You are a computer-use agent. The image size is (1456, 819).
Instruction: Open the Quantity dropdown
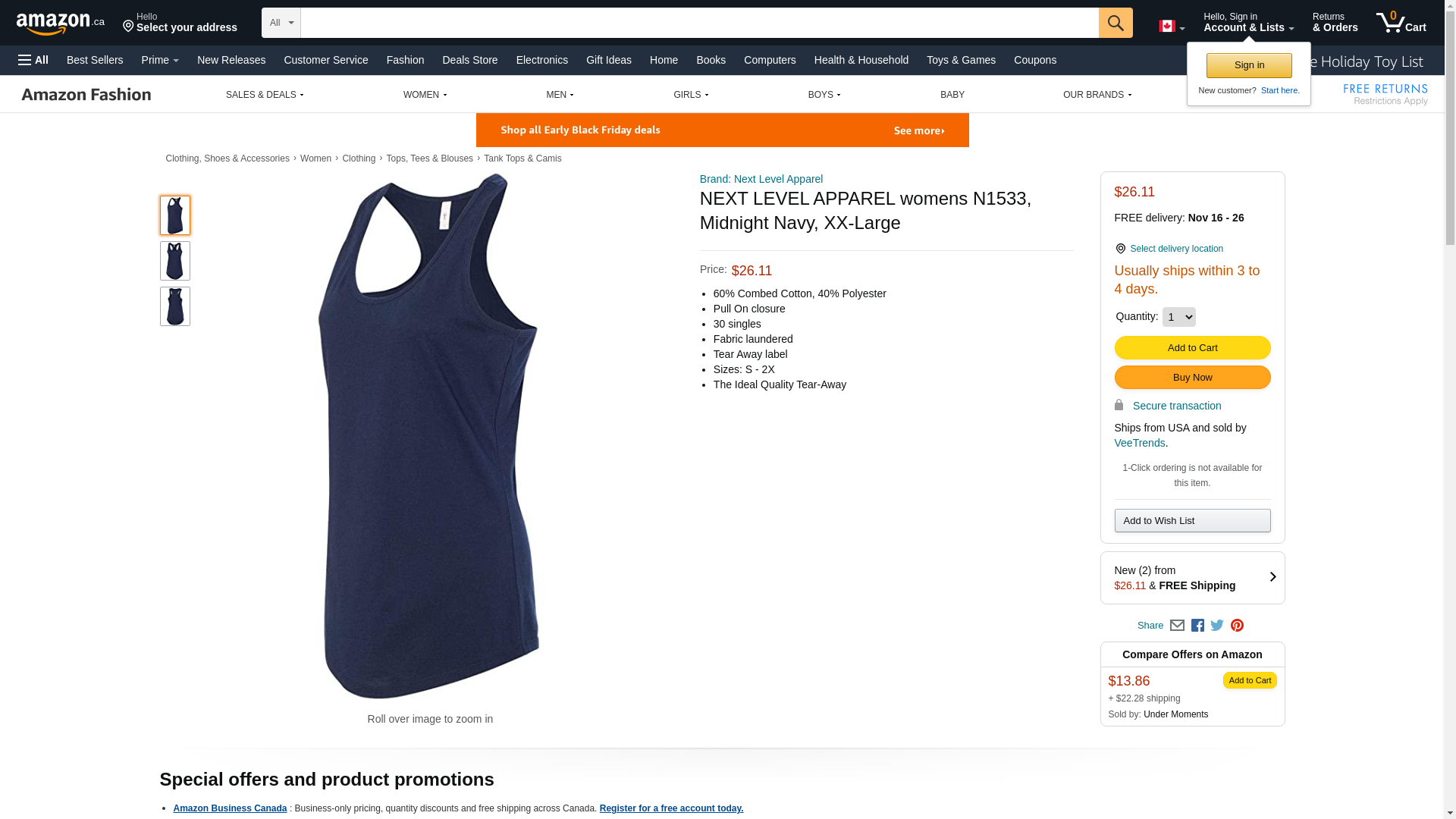tap(1178, 317)
